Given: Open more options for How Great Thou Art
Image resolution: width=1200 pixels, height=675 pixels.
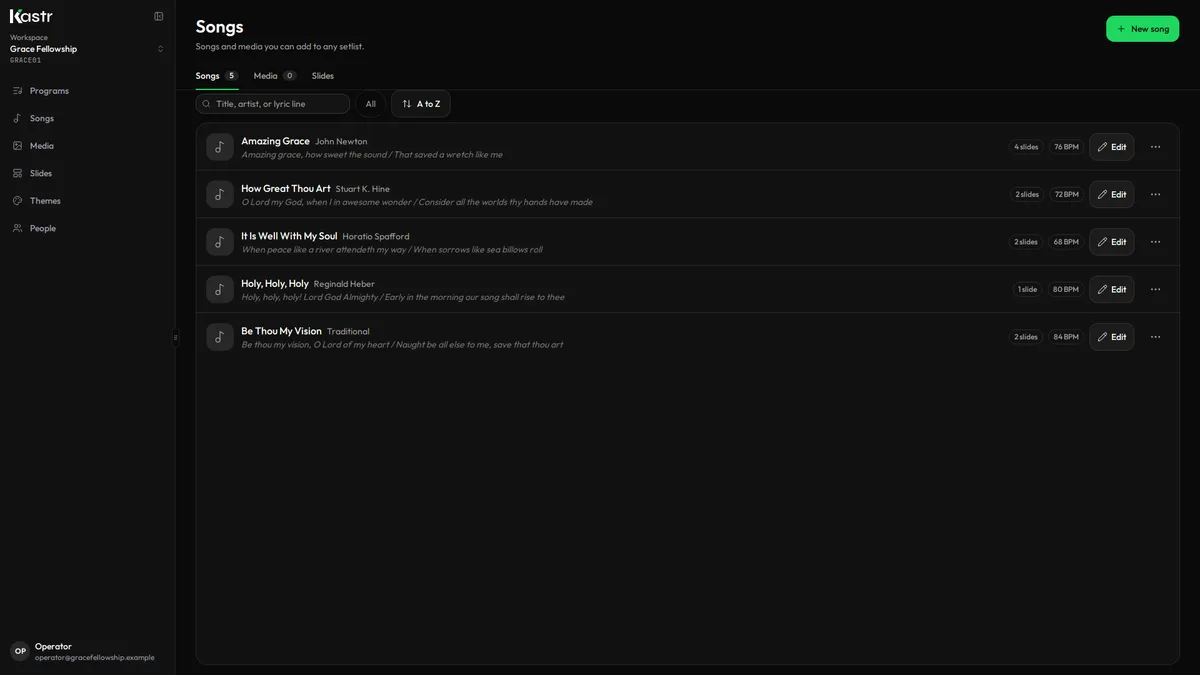Looking at the screenshot, I should 1155,194.
